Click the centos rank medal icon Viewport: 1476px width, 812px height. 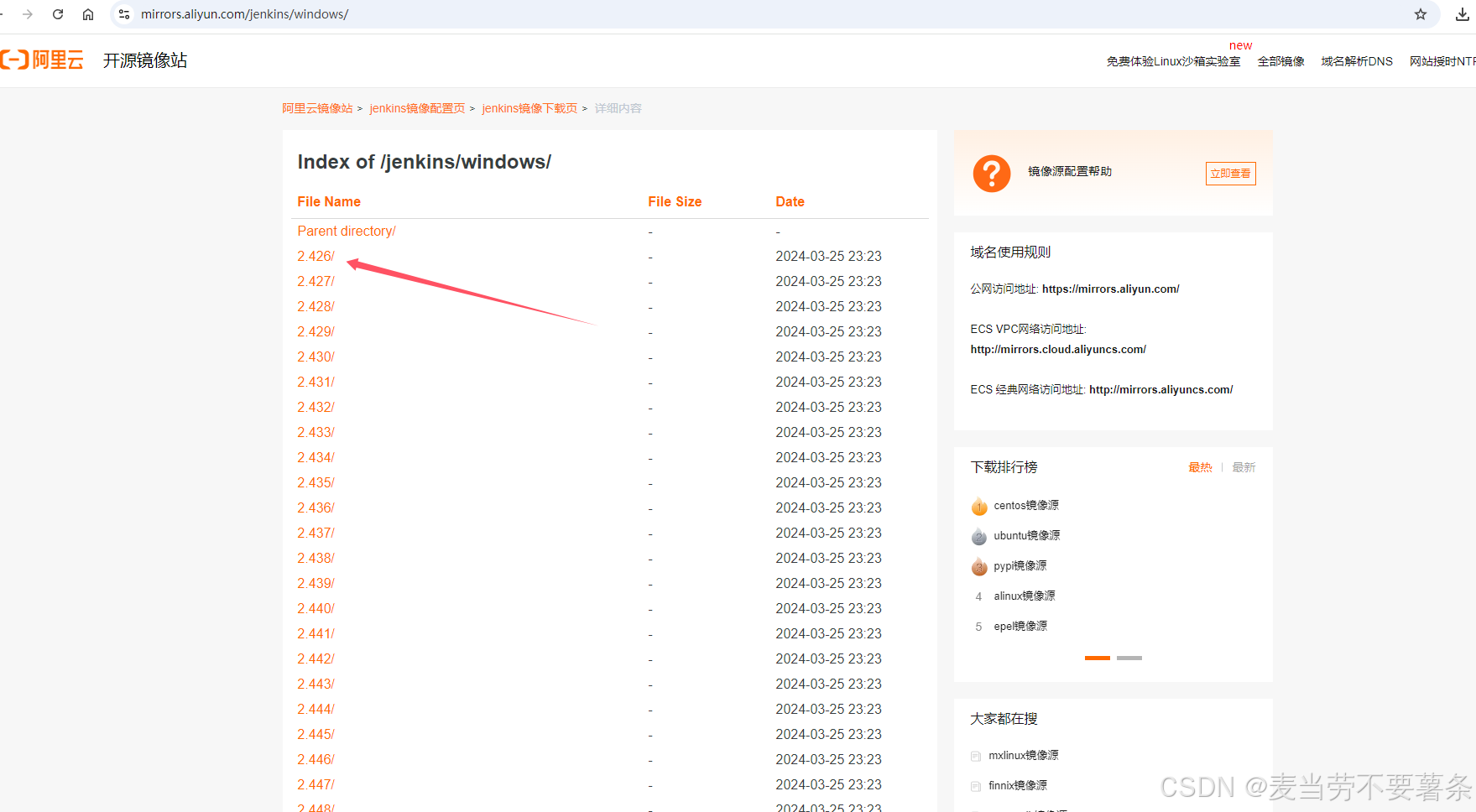tap(979, 506)
